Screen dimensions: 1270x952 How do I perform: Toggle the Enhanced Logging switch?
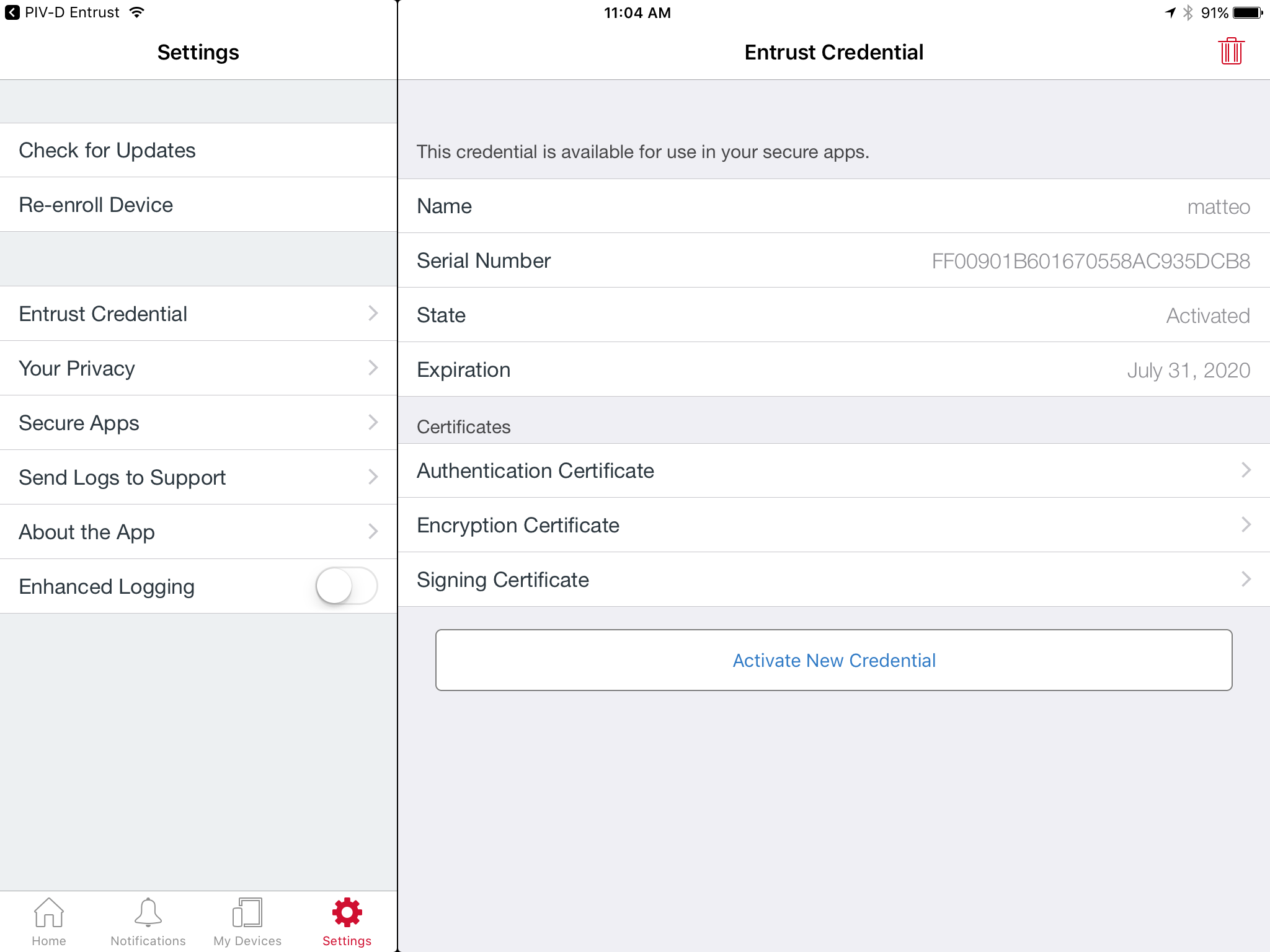point(347,586)
